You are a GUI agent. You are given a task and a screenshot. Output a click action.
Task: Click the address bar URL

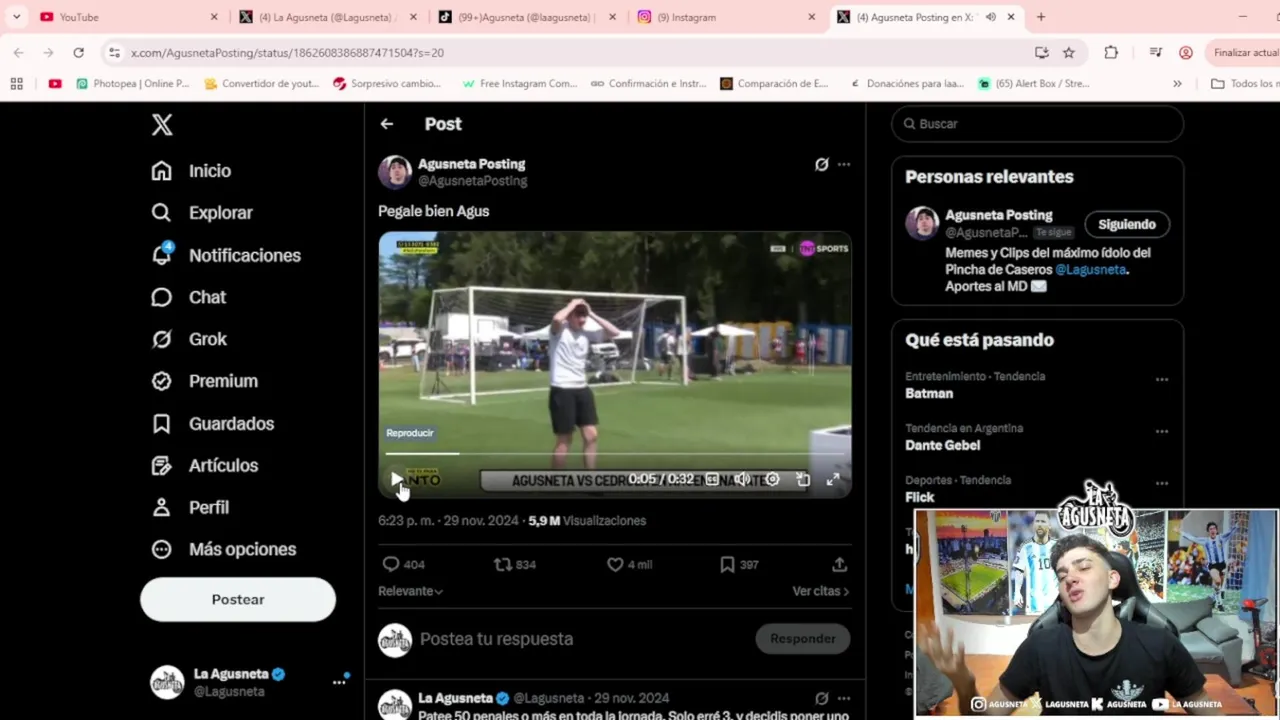pos(287,52)
